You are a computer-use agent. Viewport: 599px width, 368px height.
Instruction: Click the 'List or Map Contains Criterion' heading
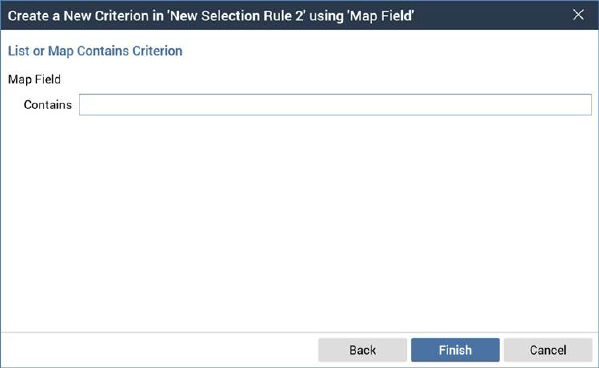pyautogui.click(x=95, y=51)
